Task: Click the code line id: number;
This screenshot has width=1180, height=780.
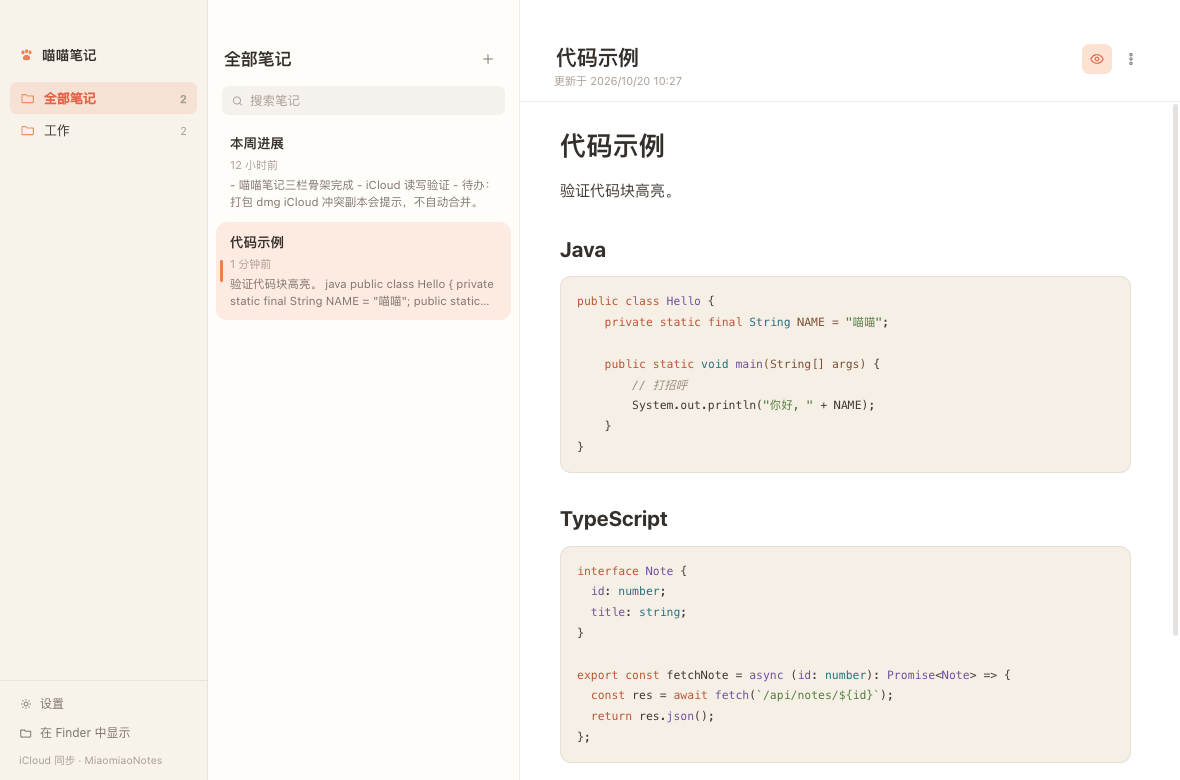Action: [628, 592]
